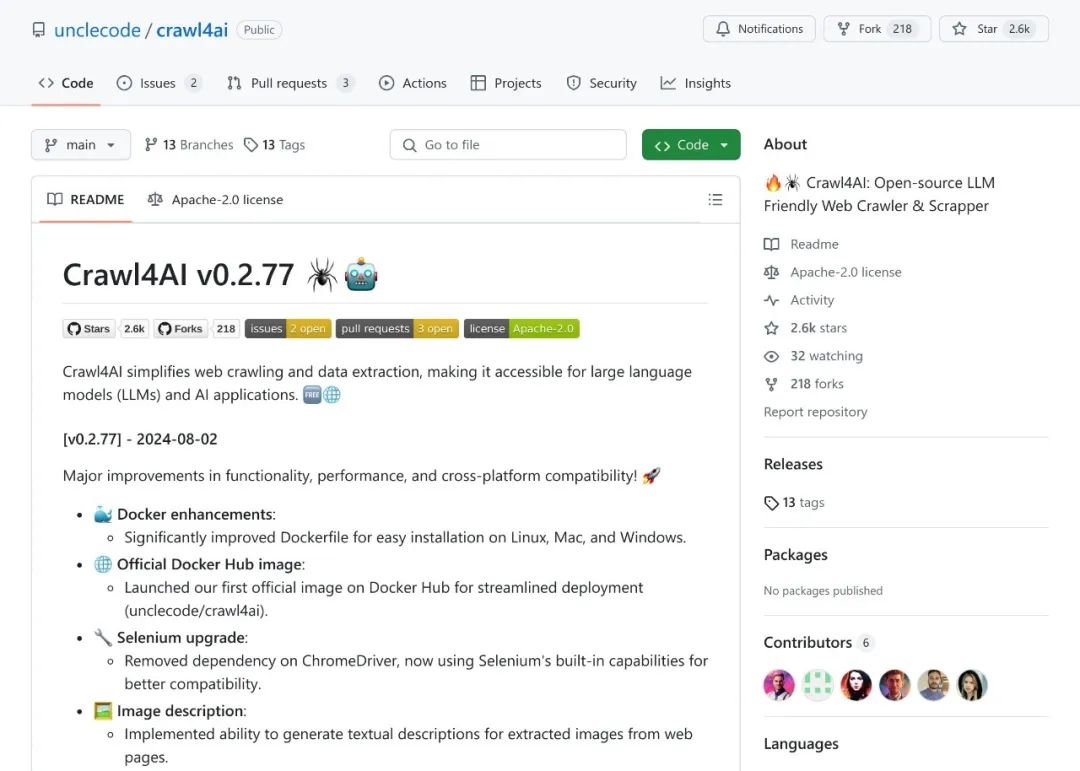This screenshot has height=771, width=1080.
Task: Open the first contributor avatar
Action: click(x=779, y=685)
